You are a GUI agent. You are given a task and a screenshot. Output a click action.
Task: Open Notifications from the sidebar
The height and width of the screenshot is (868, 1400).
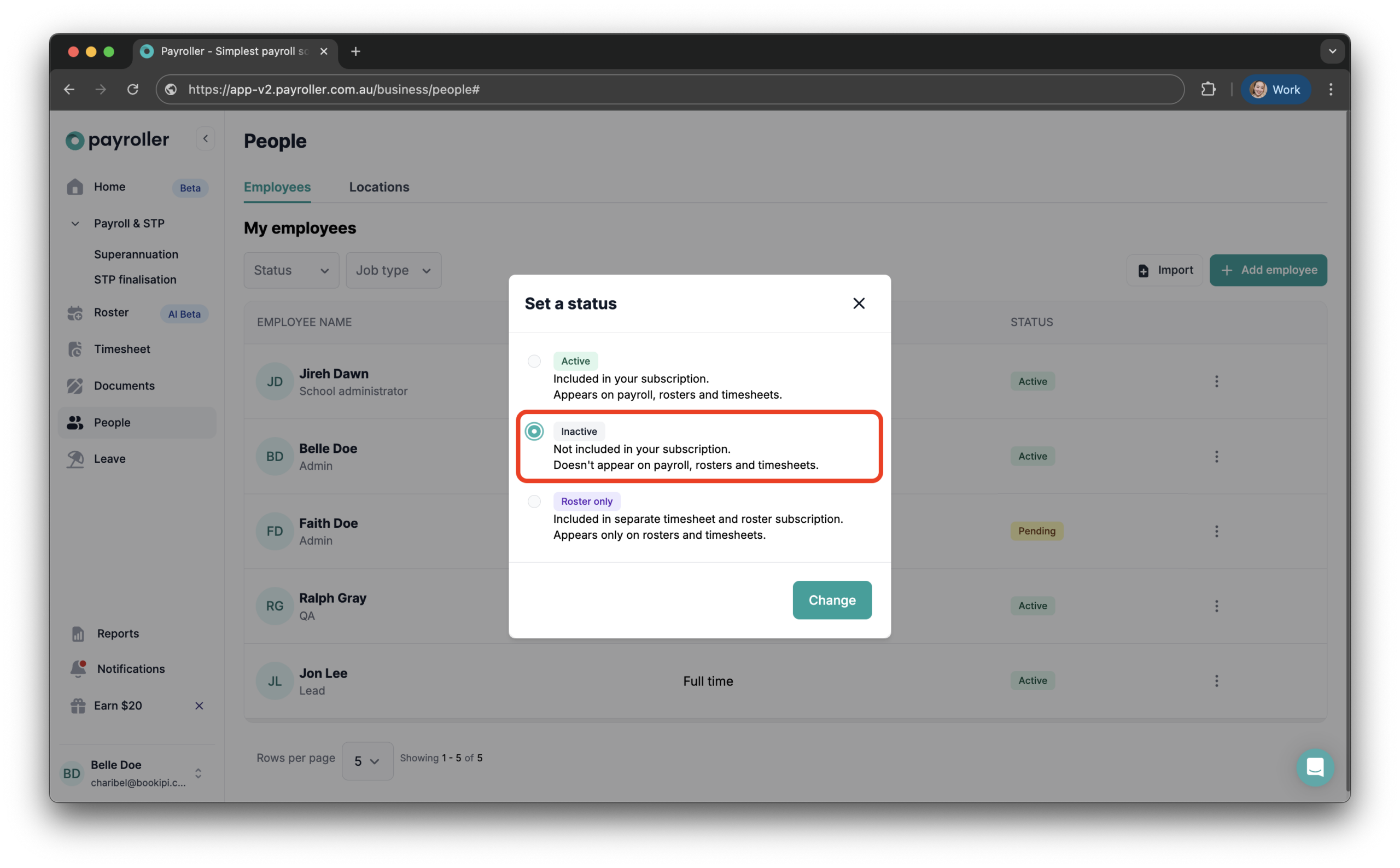(x=130, y=668)
